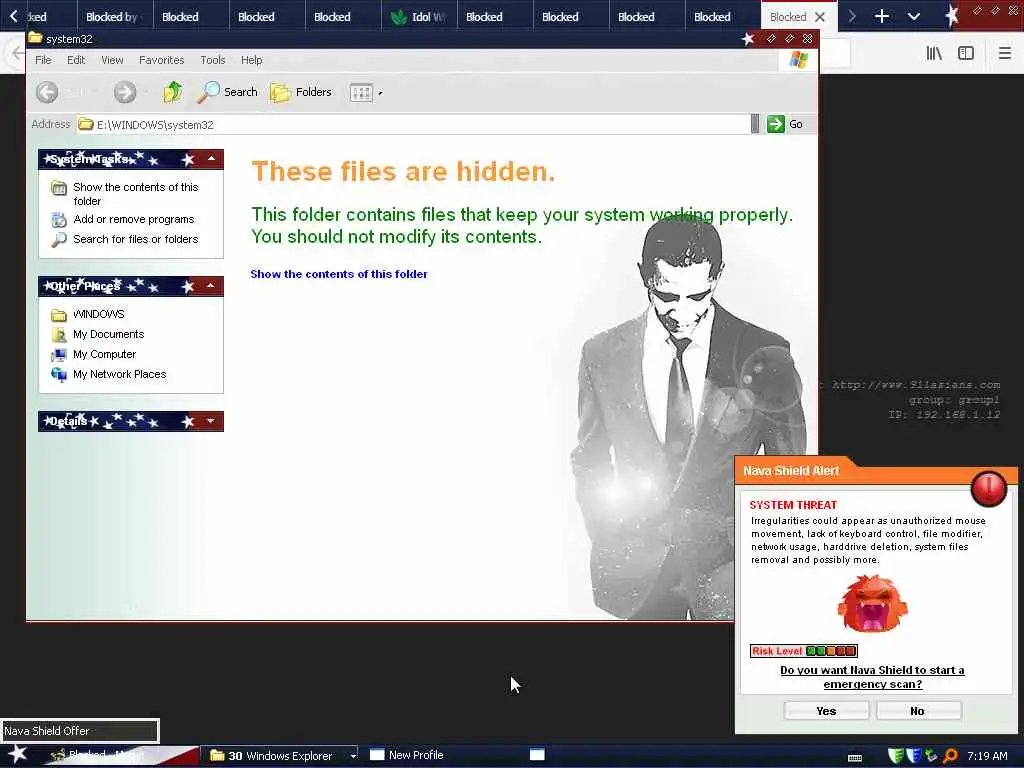Open My Documents in Other Places
Image resolution: width=1024 pixels, height=768 pixels.
click(108, 334)
